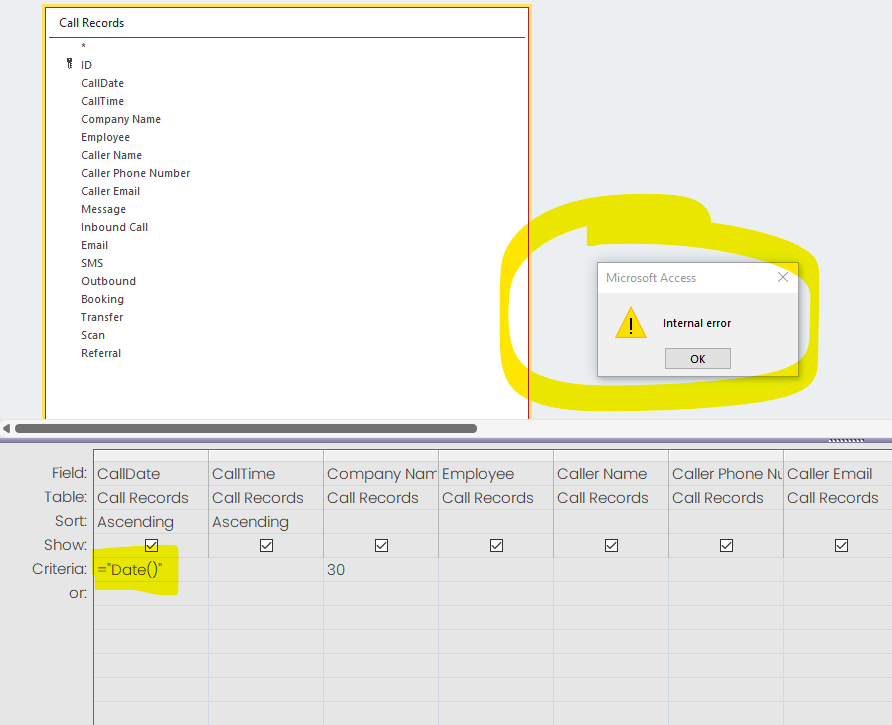
Task: Select Referral field in Call Records list
Action: pos(101,353)
